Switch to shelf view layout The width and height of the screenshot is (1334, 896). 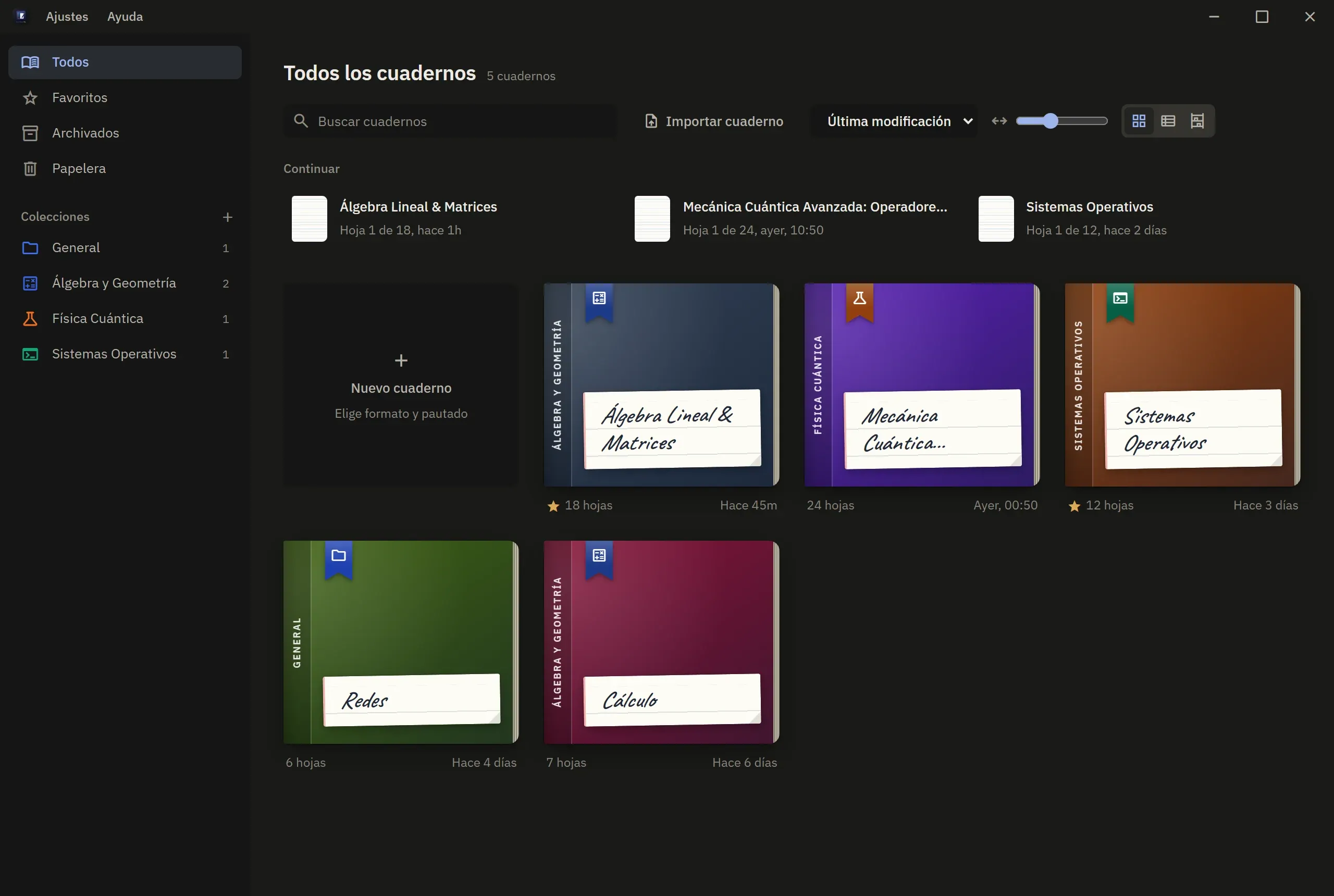point(1197,121)
